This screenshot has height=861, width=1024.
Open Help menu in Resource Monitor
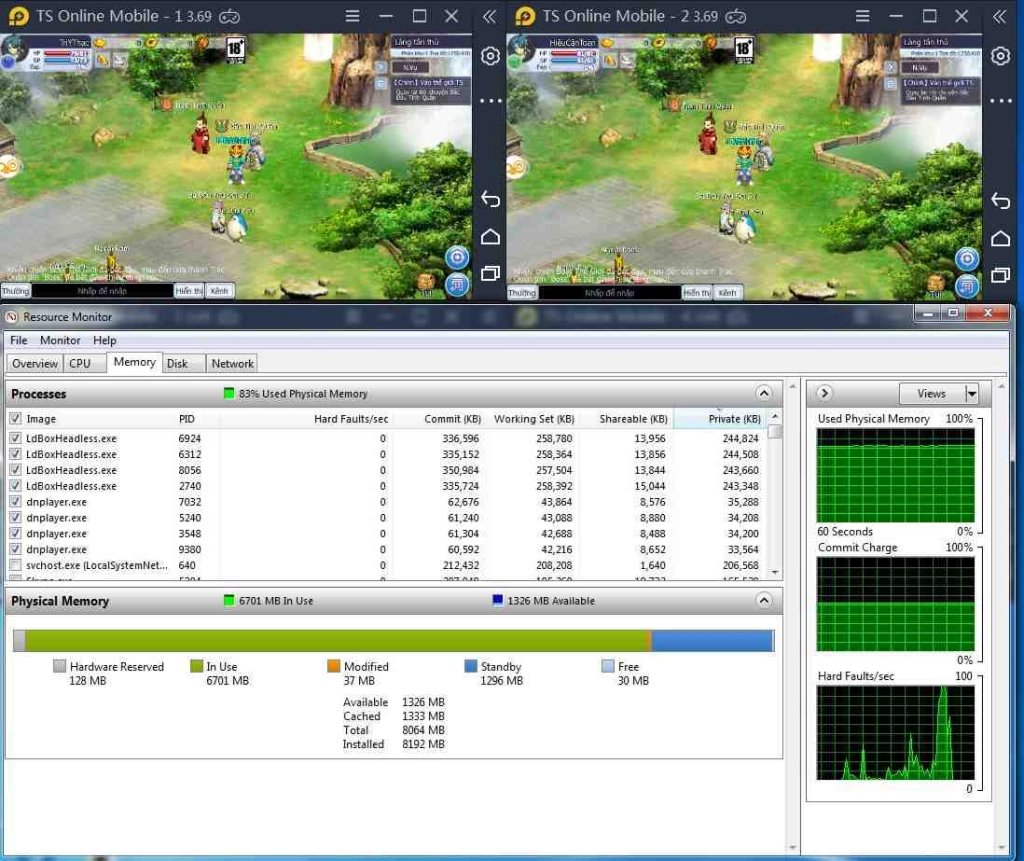point(104,340)
